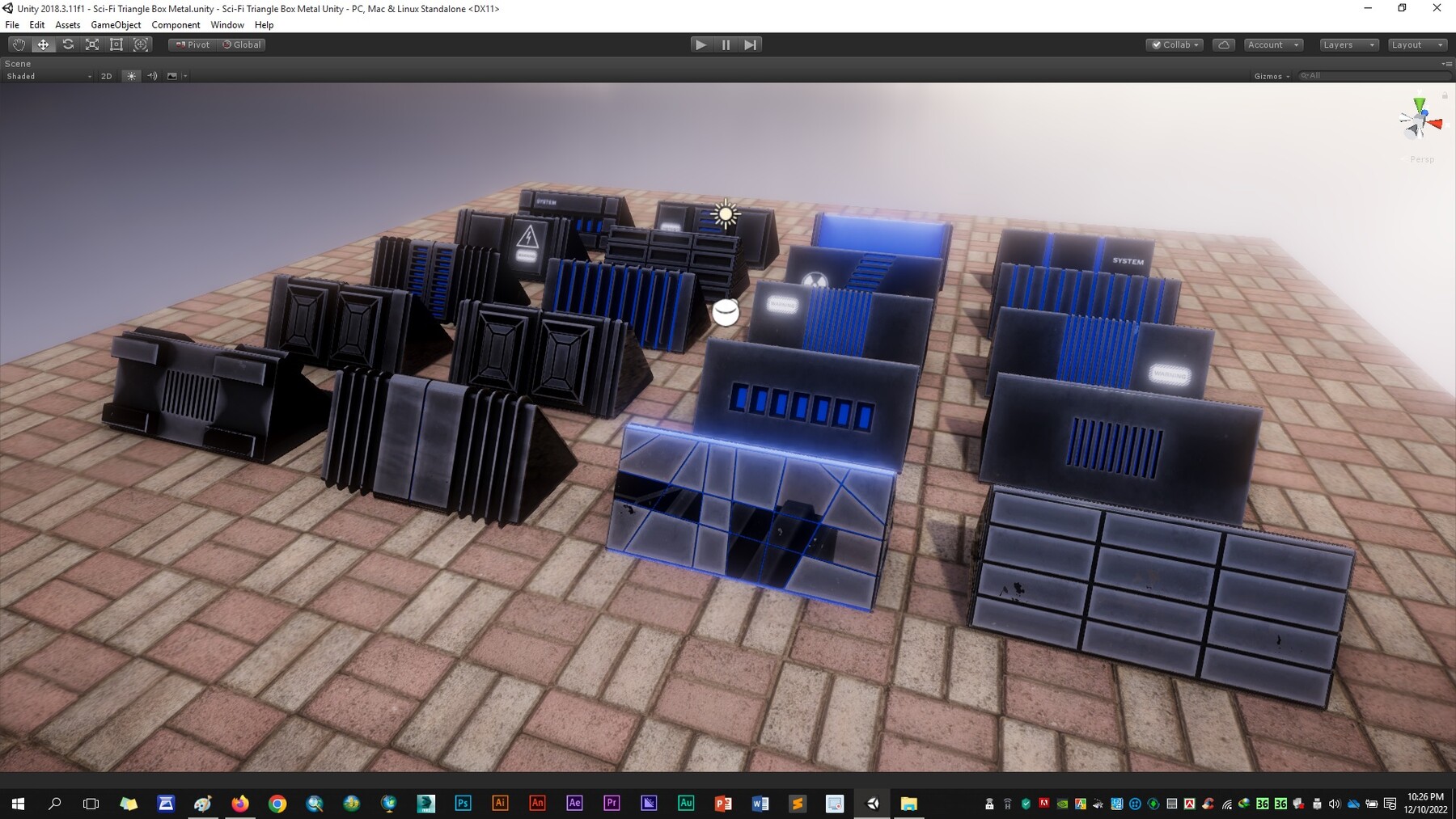Screen dimensions: 1456x819
Task: Open the Component menu
Action: tap(176, 24)
